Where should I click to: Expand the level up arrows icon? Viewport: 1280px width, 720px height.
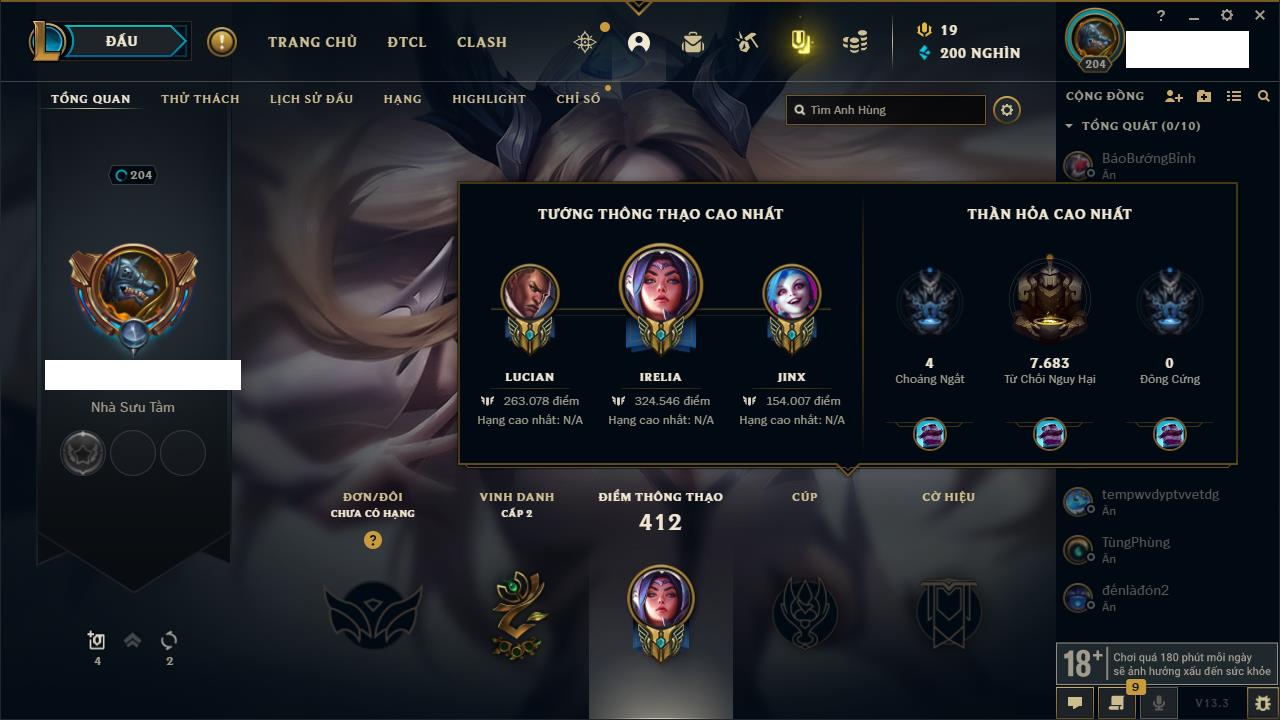click(x=132, y=641)
